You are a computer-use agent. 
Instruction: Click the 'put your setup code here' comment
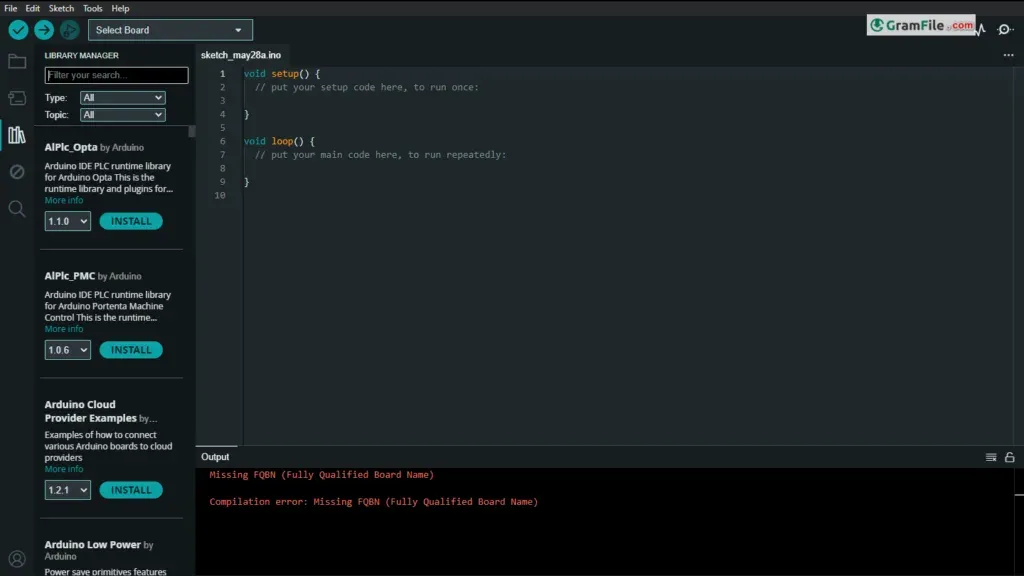coord(367,87)
